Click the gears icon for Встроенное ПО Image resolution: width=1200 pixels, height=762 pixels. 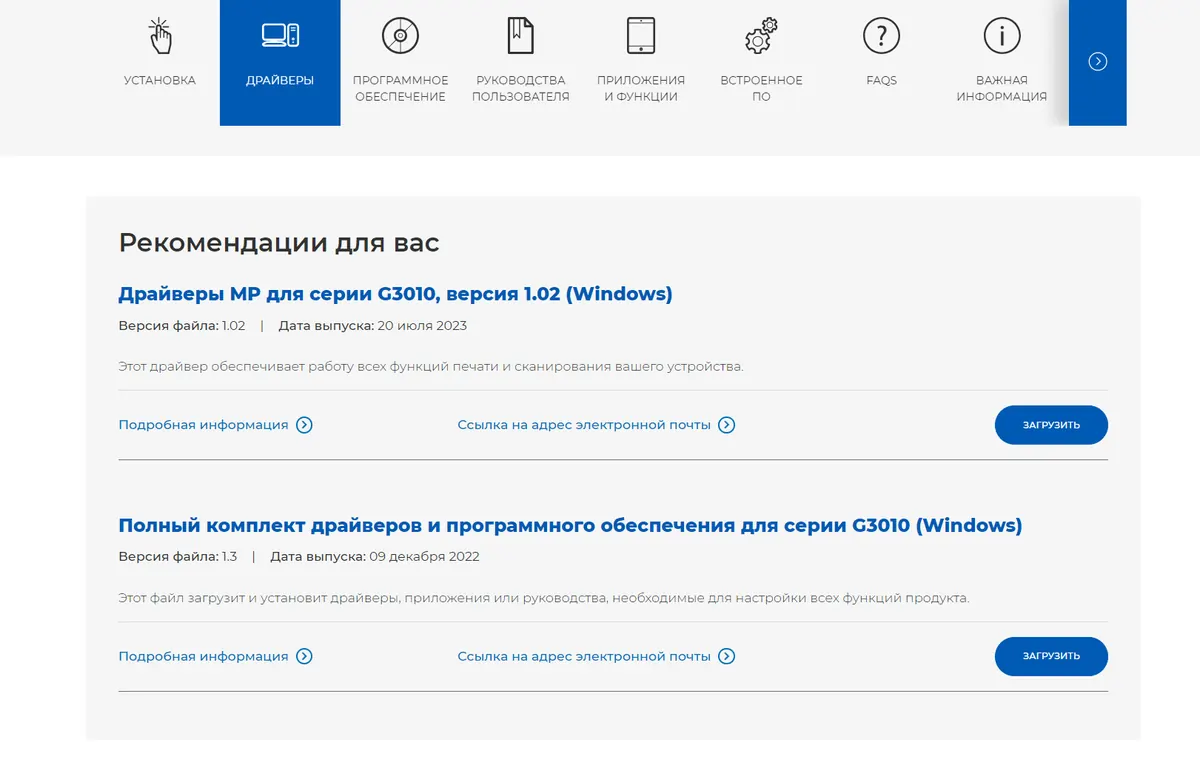(761, 36)
